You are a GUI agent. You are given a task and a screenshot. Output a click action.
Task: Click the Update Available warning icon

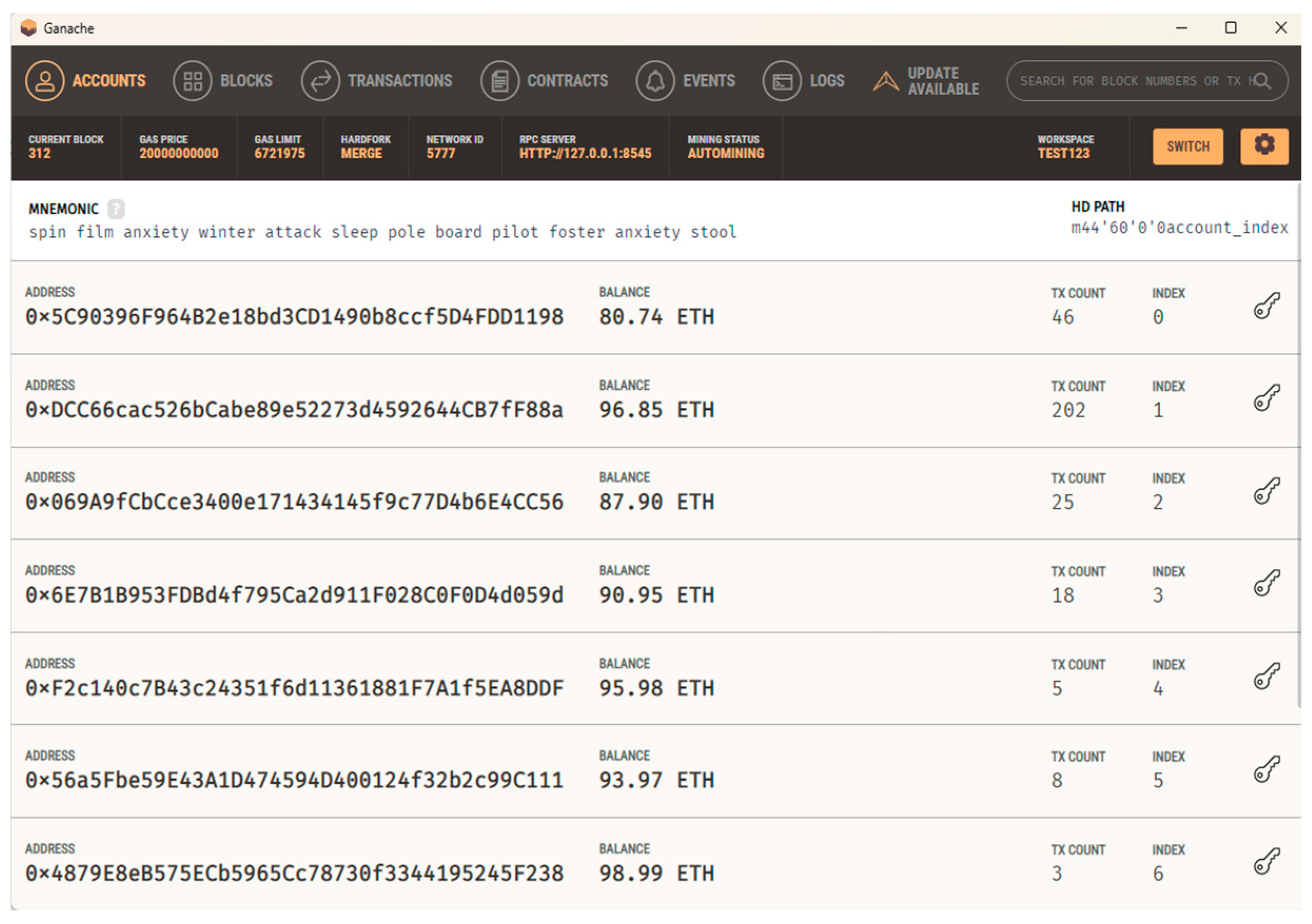click(x=886, y=81)
